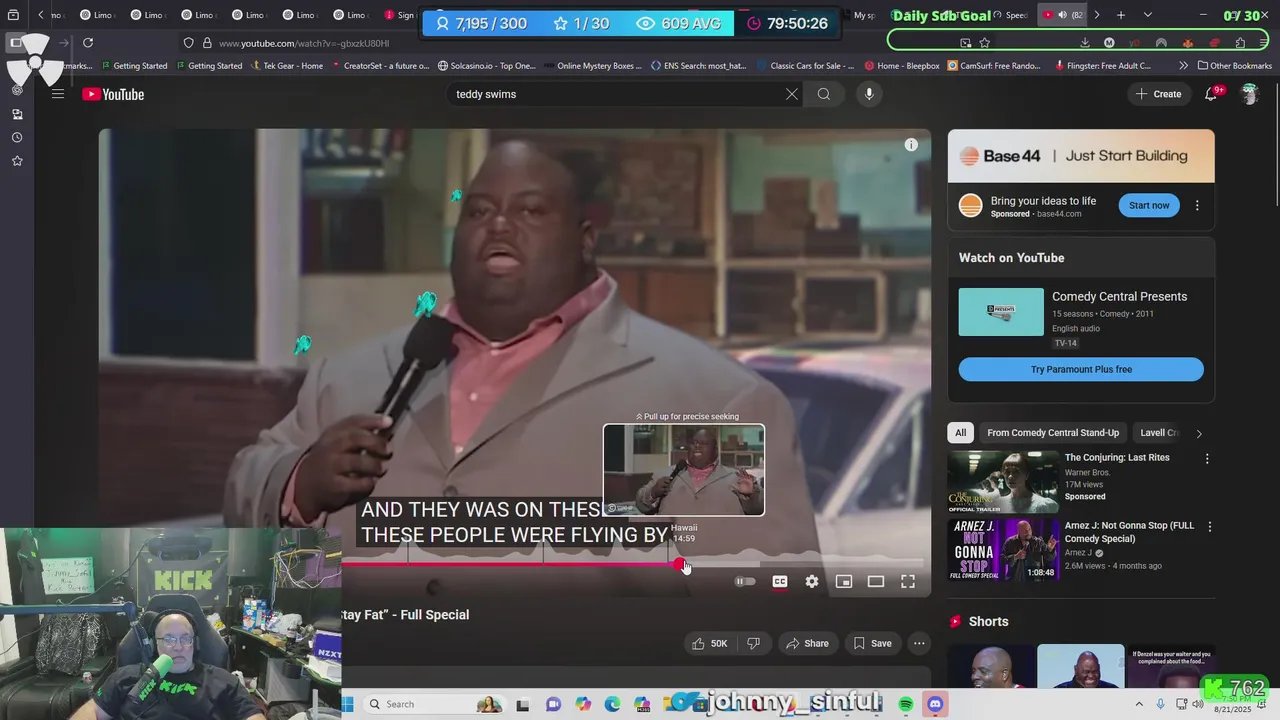1280x720 pixels.
Task: Open the YouTube guide hamburger menu
Action: click(58, 94)
